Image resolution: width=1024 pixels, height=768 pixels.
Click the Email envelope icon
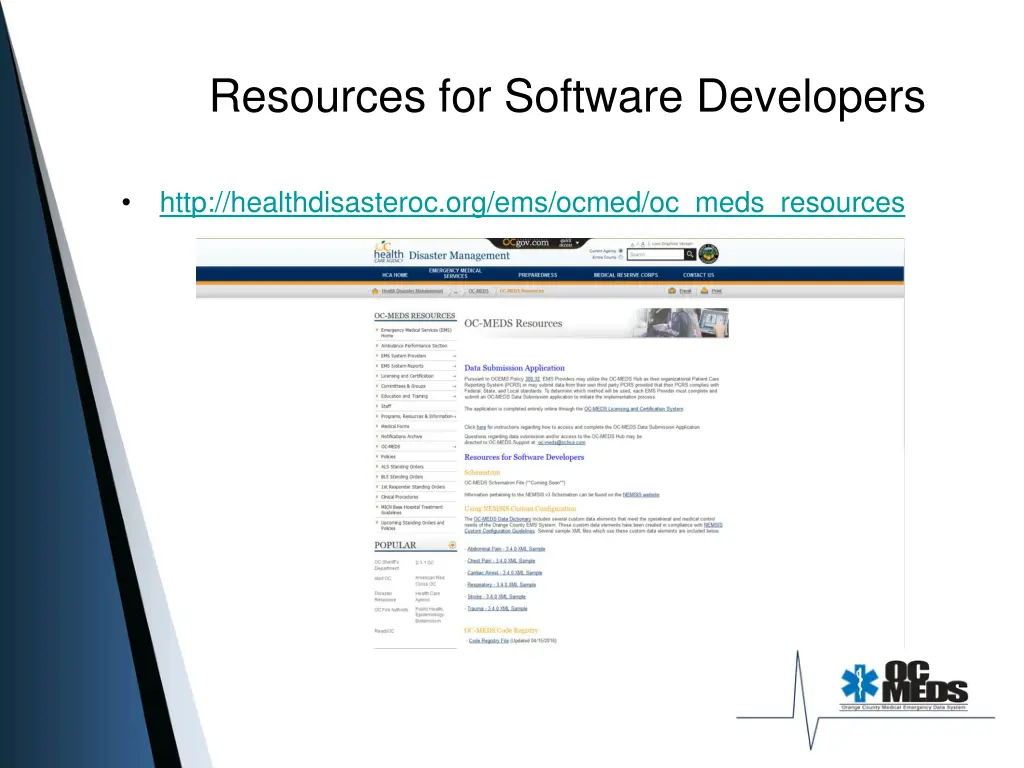pyautogui.click(x=672, y=291)
